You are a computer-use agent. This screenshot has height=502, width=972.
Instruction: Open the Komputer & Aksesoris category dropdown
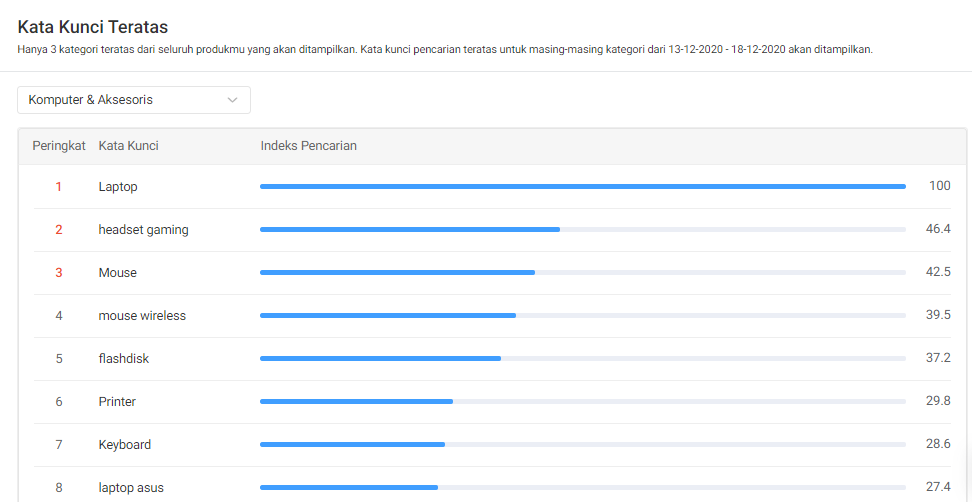pyautogui.click(x=134, y=100)
